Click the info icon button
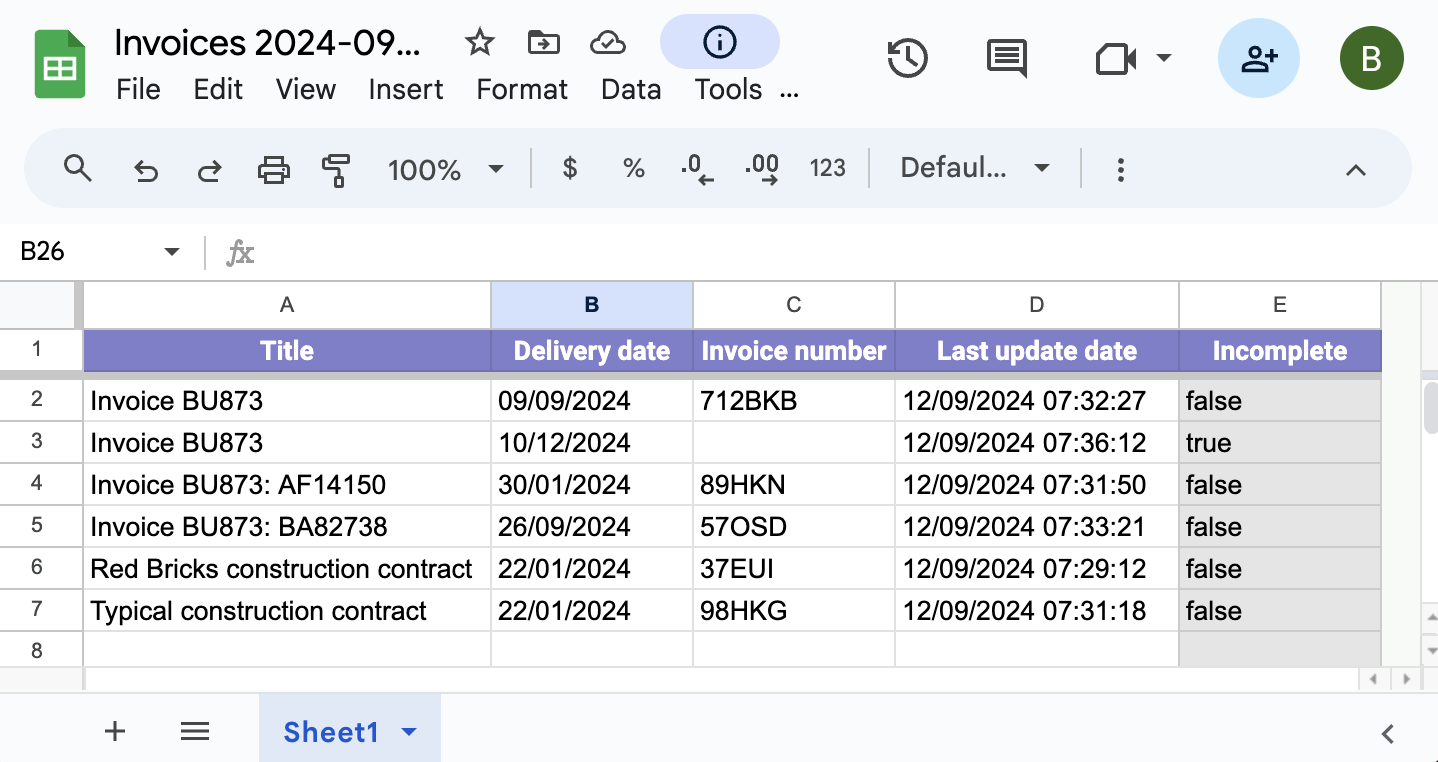 point(720,42)
